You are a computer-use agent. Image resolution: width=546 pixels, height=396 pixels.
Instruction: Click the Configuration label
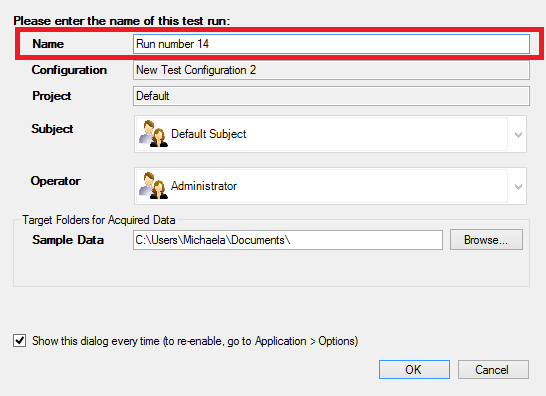pos(69,70)
